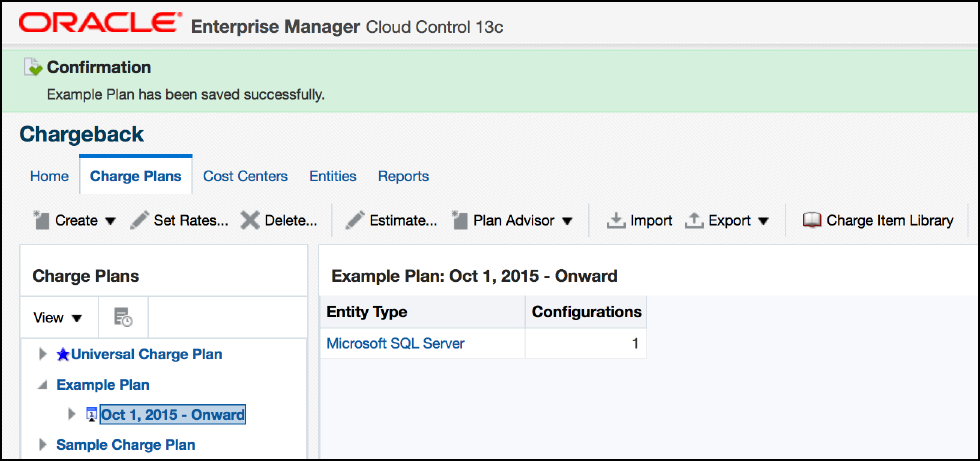The image size is (980, 461).
Task: Collapse the Example Plan tree node
Action: [42, 384]
